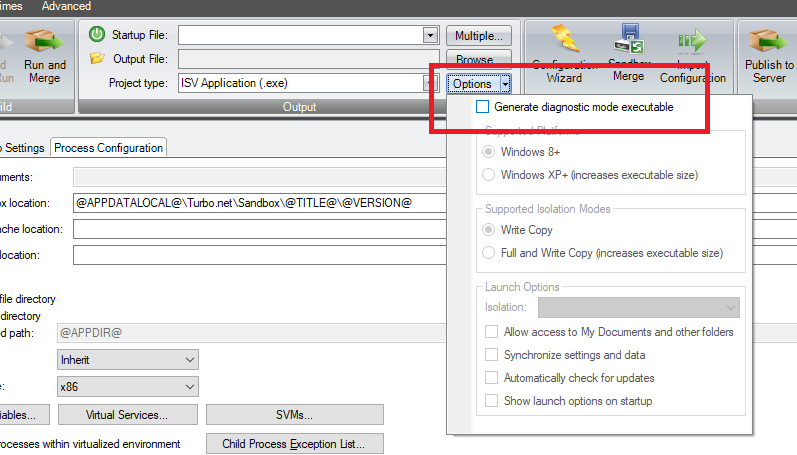Viewport: 797px width, 455px height.
Task: Open the Inherit dropdown
Action: pyautogui.click(x=128, y=360)
